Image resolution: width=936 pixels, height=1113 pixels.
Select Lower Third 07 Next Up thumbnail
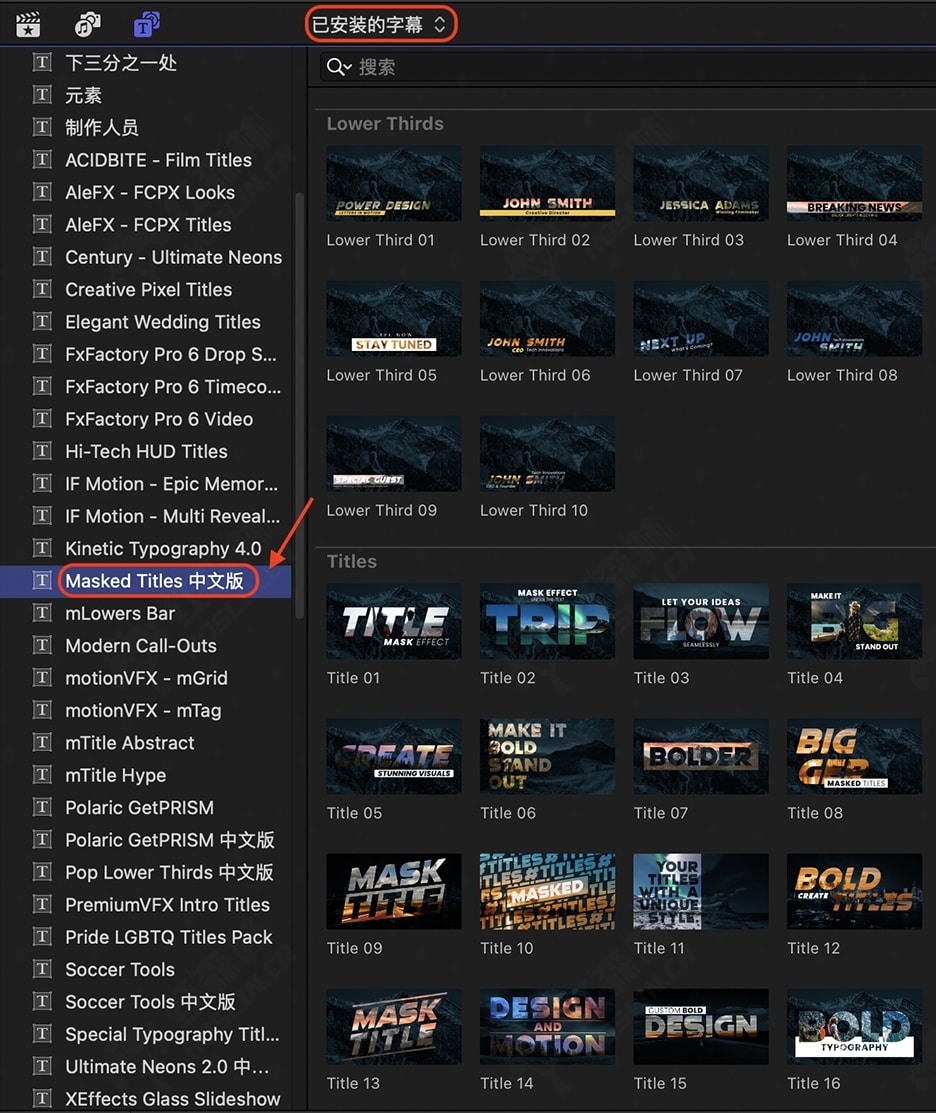pyautogui.click(x=700, y=318)
